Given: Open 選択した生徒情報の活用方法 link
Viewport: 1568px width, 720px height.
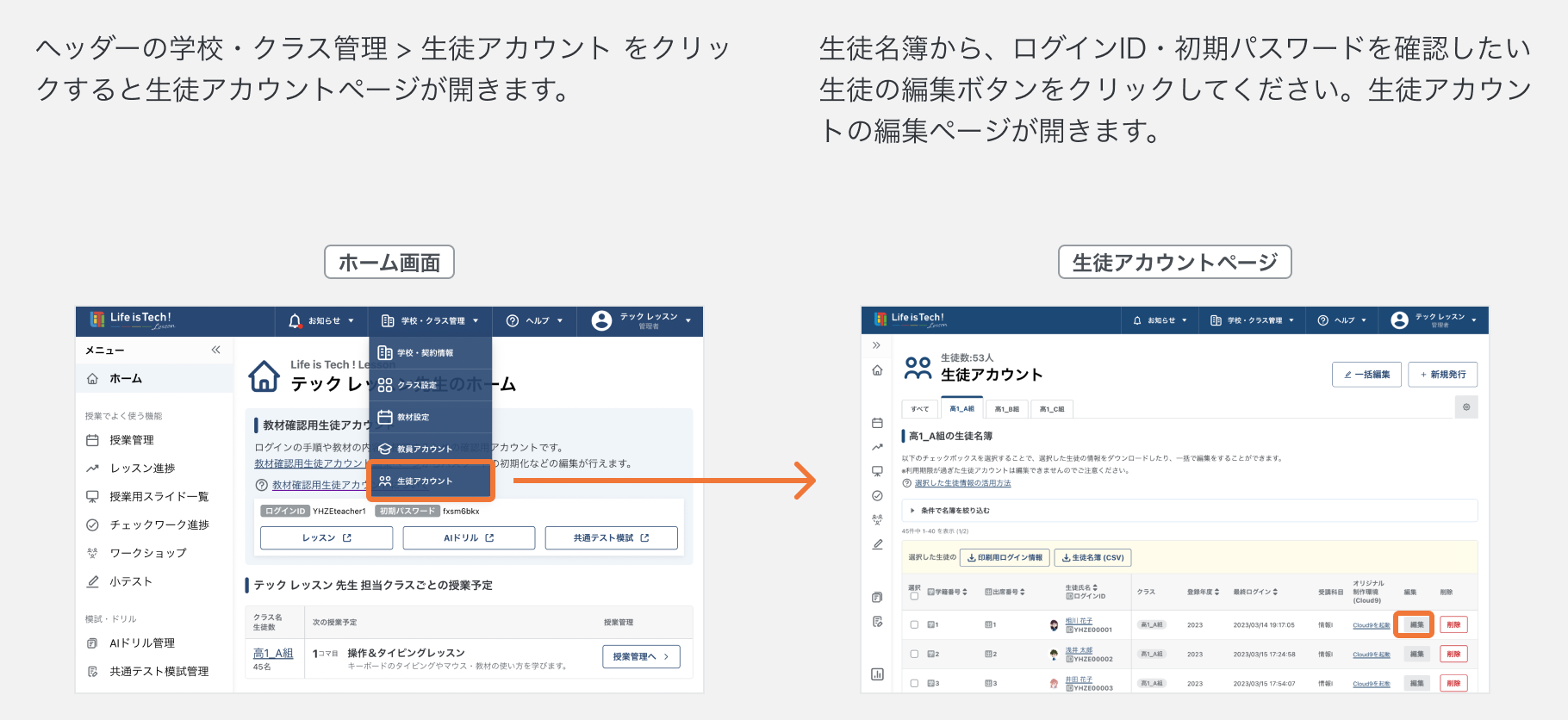Looking at the screenshot, I should [x=962, y=483].
